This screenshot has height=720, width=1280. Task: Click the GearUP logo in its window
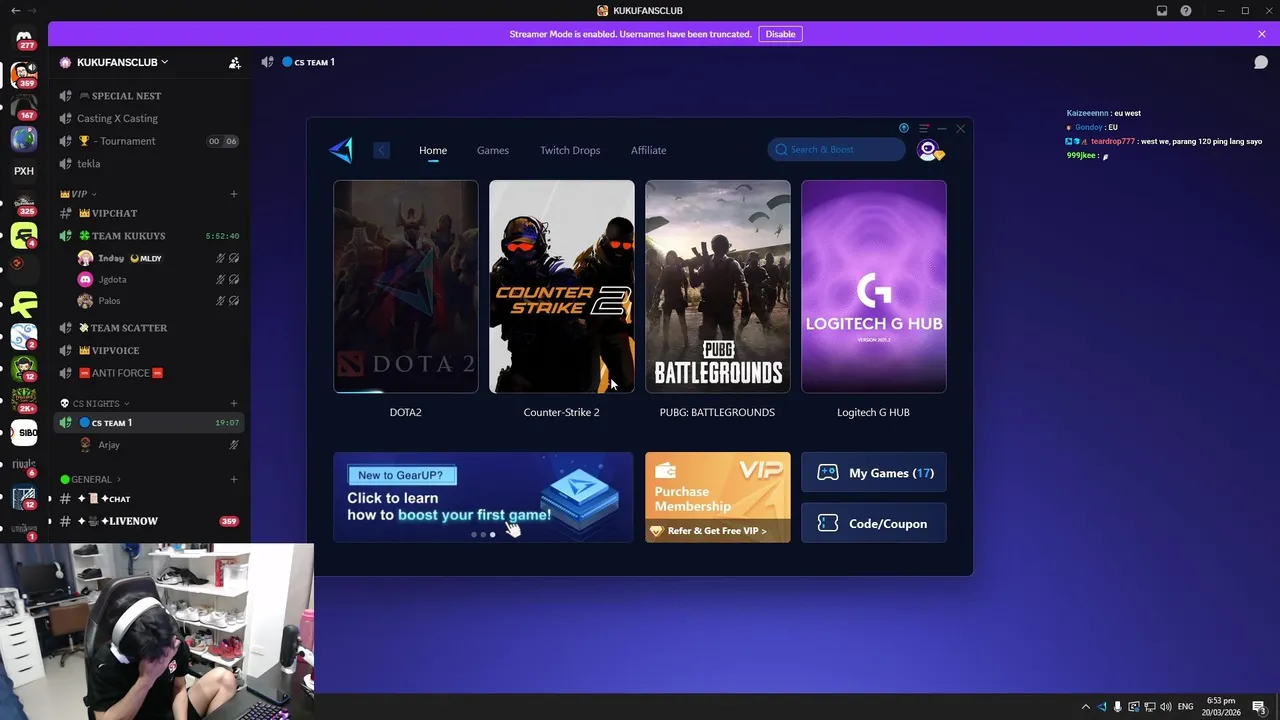coord(341,150)
